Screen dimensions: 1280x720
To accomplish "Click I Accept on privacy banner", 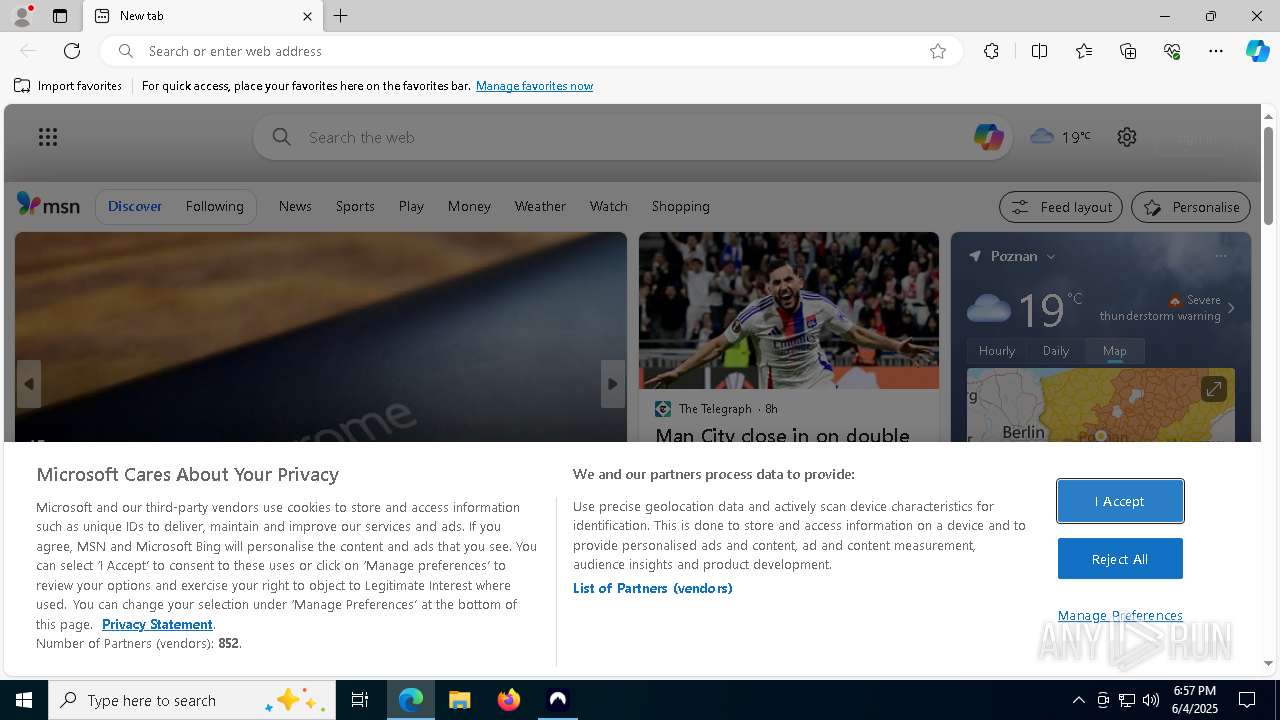I will click(x=1120, y=501).
